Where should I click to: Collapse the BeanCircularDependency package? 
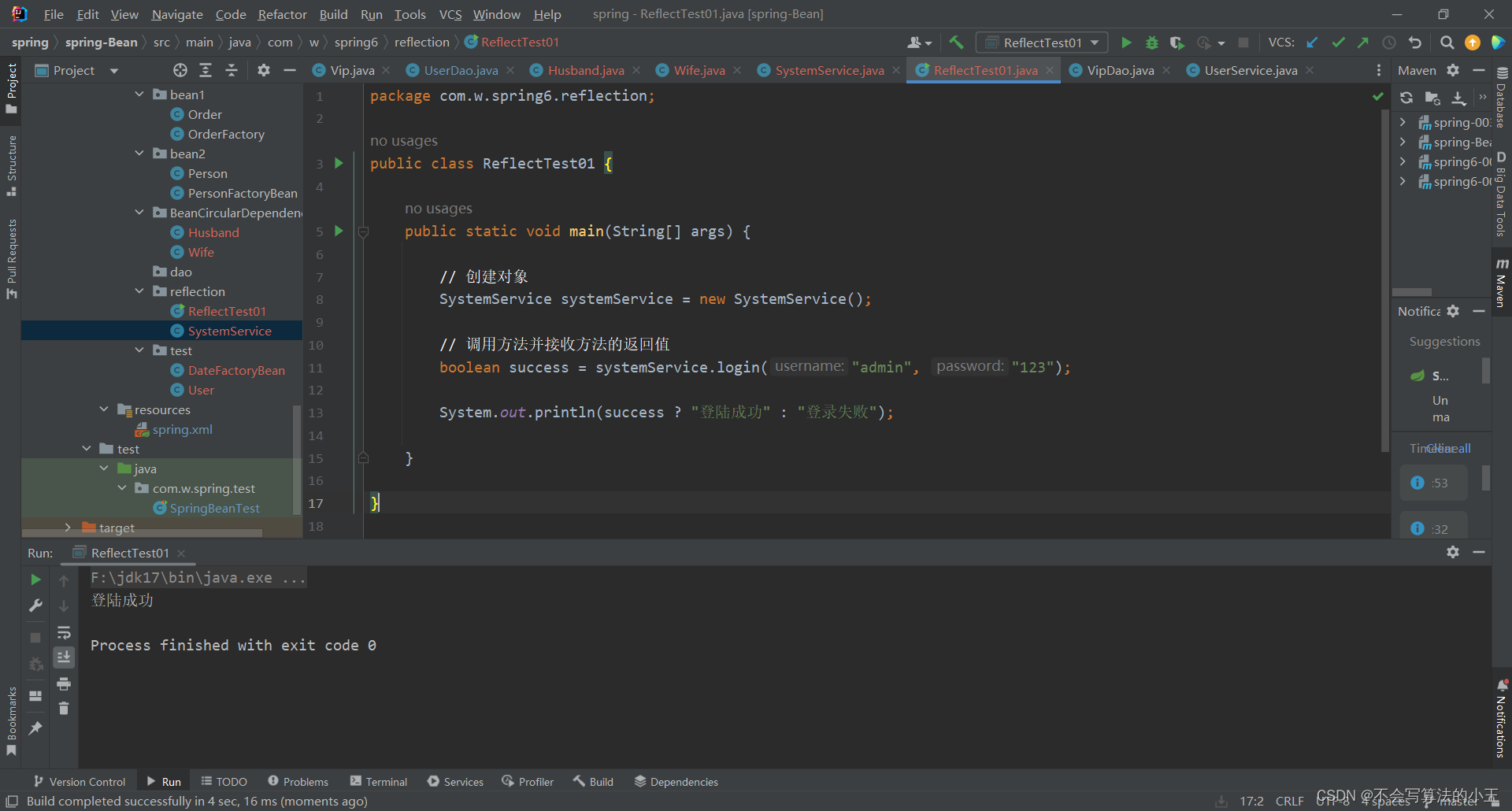click(x=139, y=213)
